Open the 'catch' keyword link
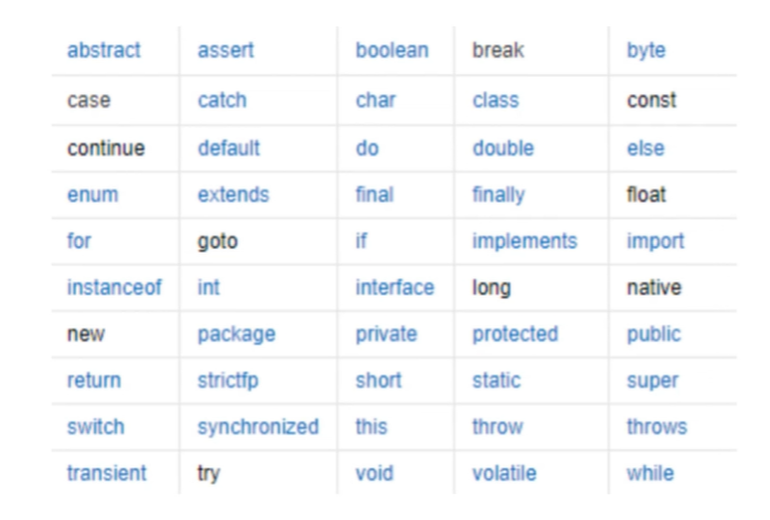The height and width of the screenshot is (520, 770). [x=222, y=100]
